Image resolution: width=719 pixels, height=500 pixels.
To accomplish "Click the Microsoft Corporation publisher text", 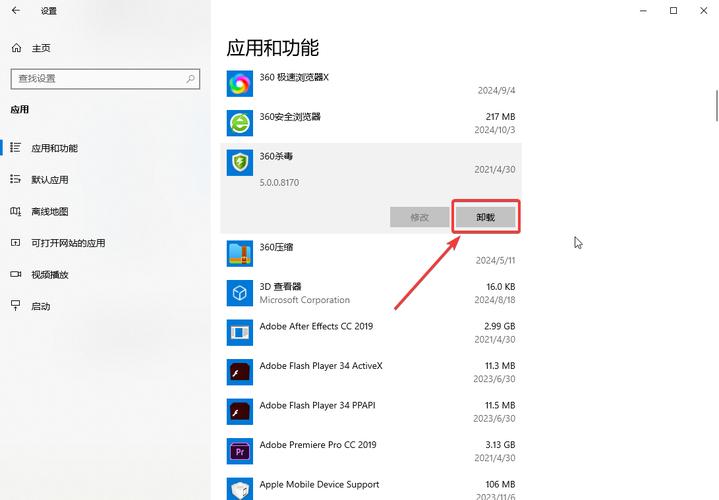I will coord(304,300).
